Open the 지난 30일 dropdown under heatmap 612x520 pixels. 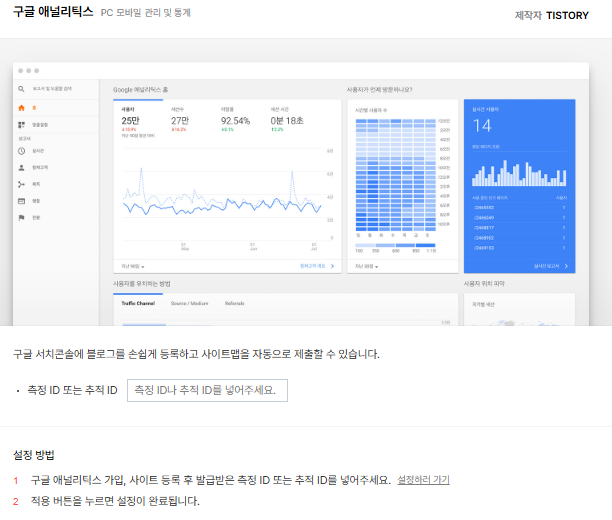(366, 266)
